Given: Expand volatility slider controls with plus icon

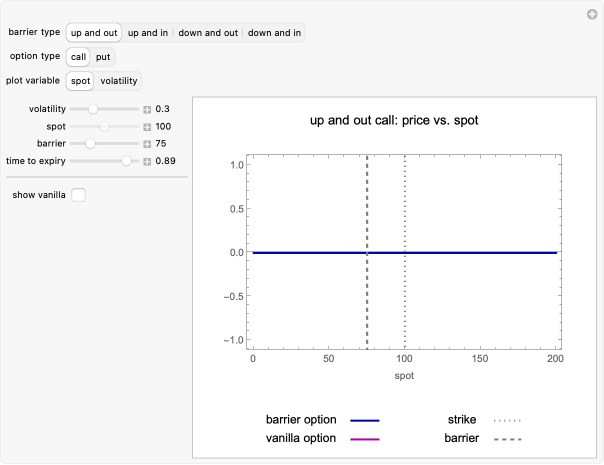Looking at the screenshot, I should click(x=147, y=110).
